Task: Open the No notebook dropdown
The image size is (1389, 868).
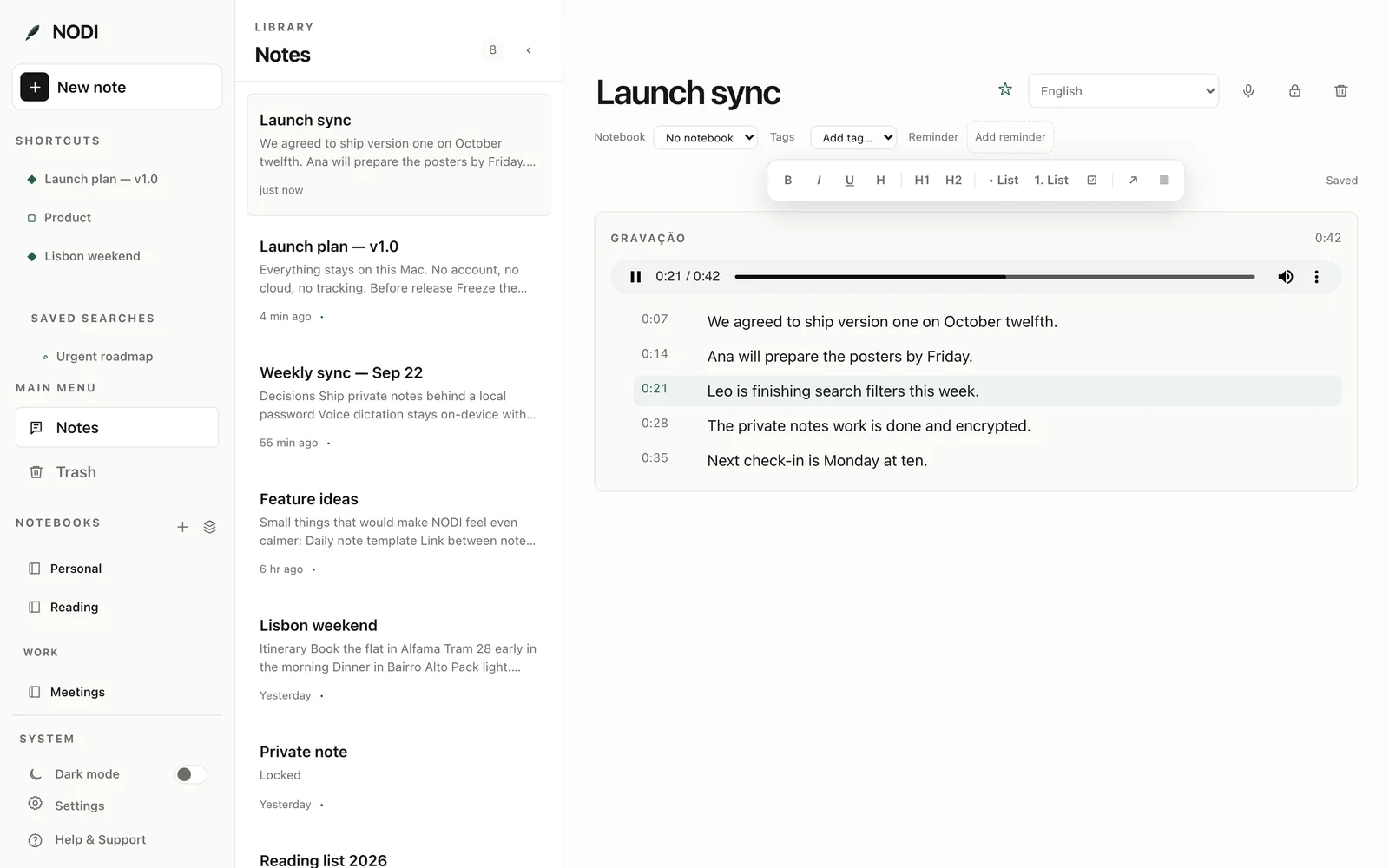Action: pos(705,137)
